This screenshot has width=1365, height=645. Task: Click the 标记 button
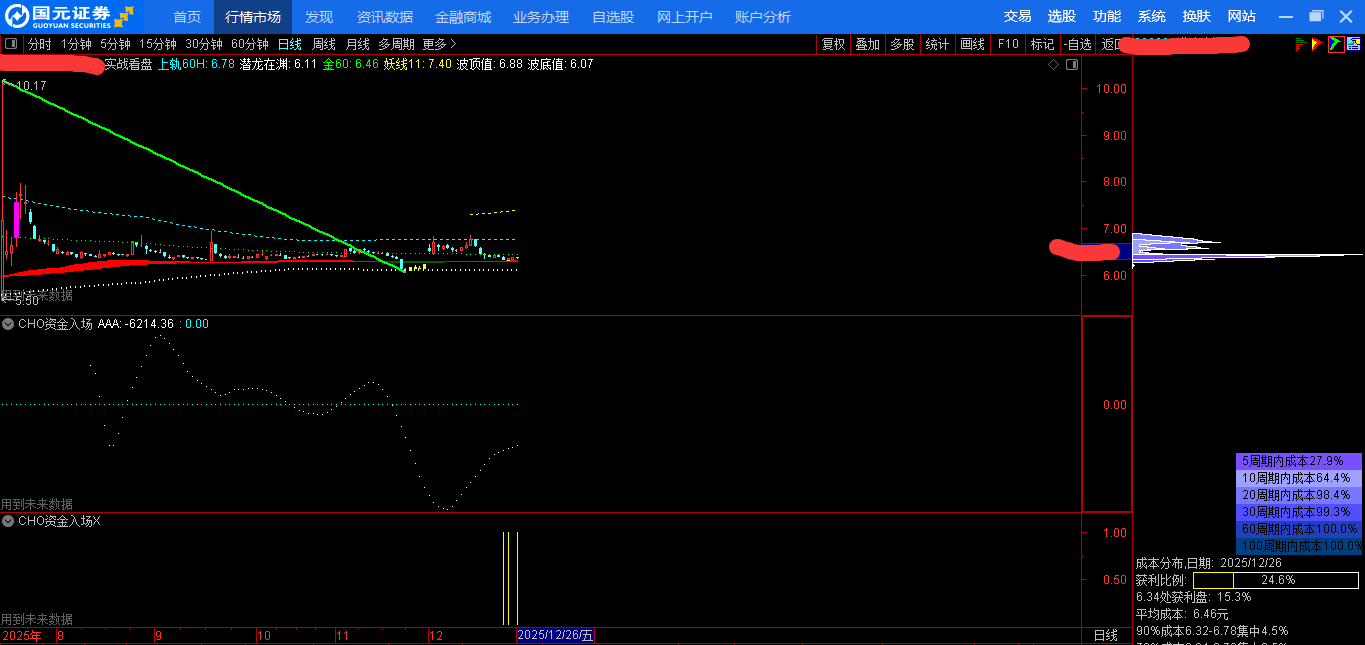(x=1042, y=44)
